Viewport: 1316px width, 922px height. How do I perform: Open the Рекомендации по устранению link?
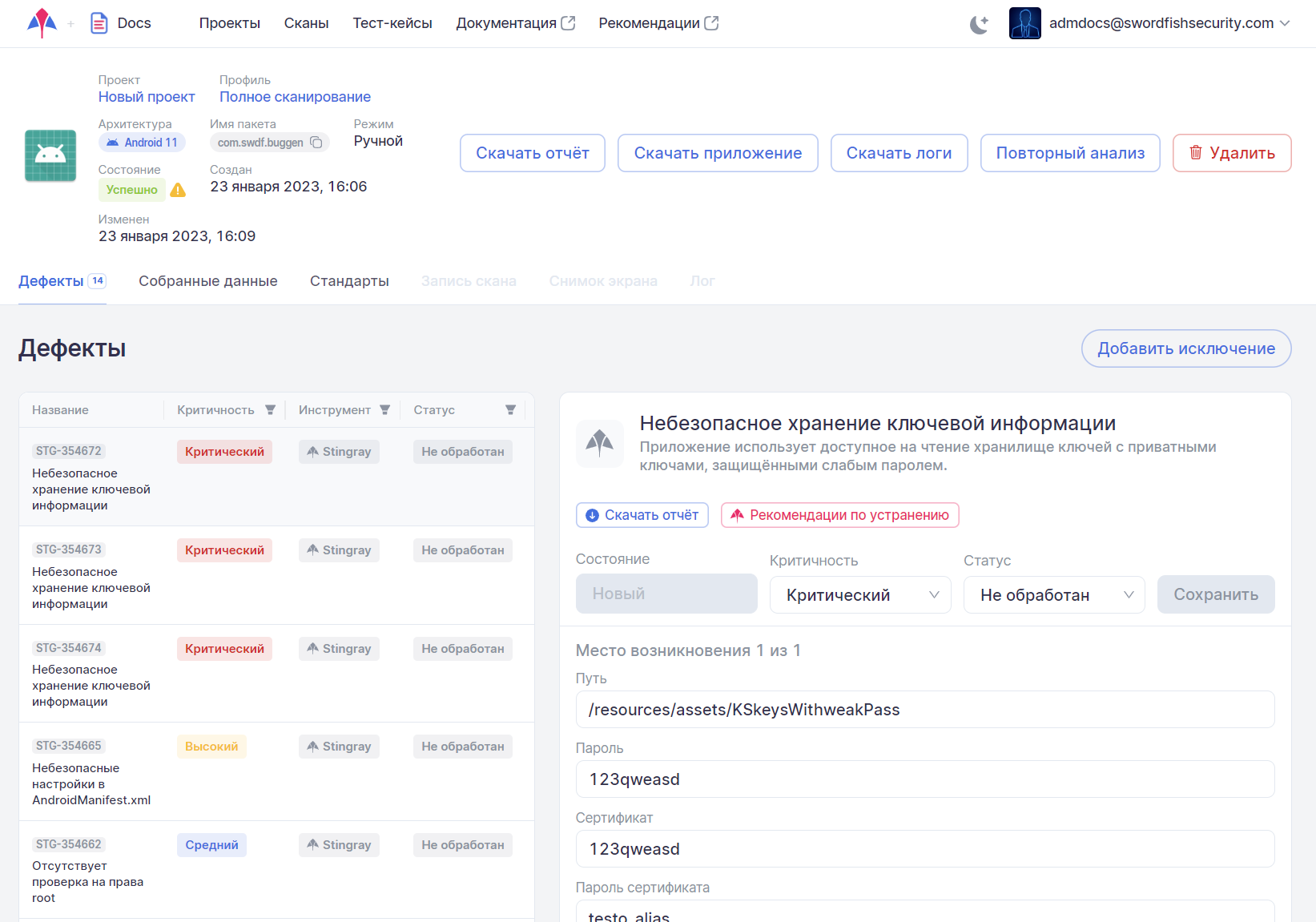click(839, 515)
